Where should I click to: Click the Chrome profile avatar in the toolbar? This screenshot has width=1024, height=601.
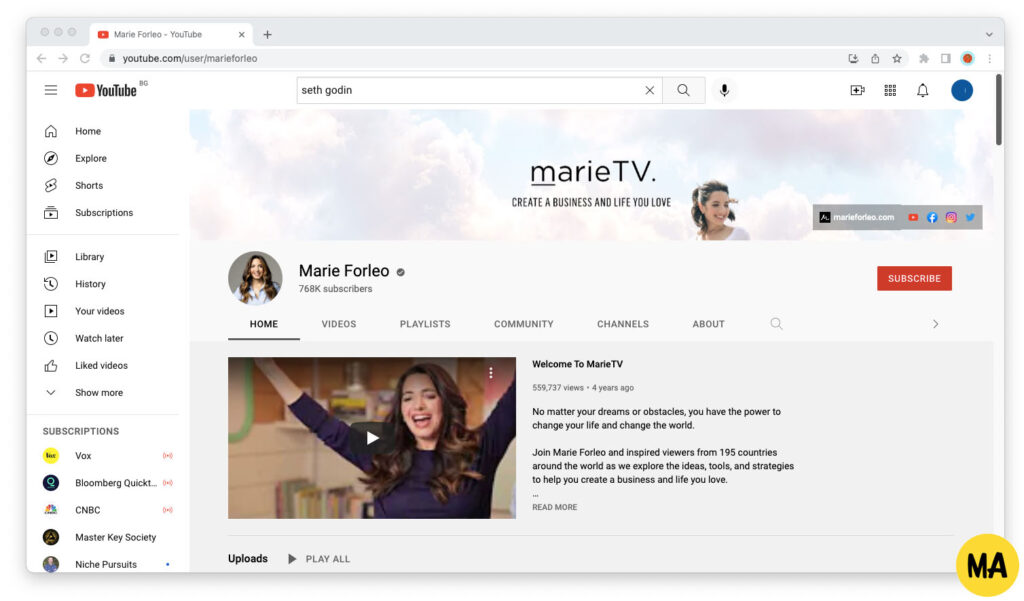pos(967,58)
